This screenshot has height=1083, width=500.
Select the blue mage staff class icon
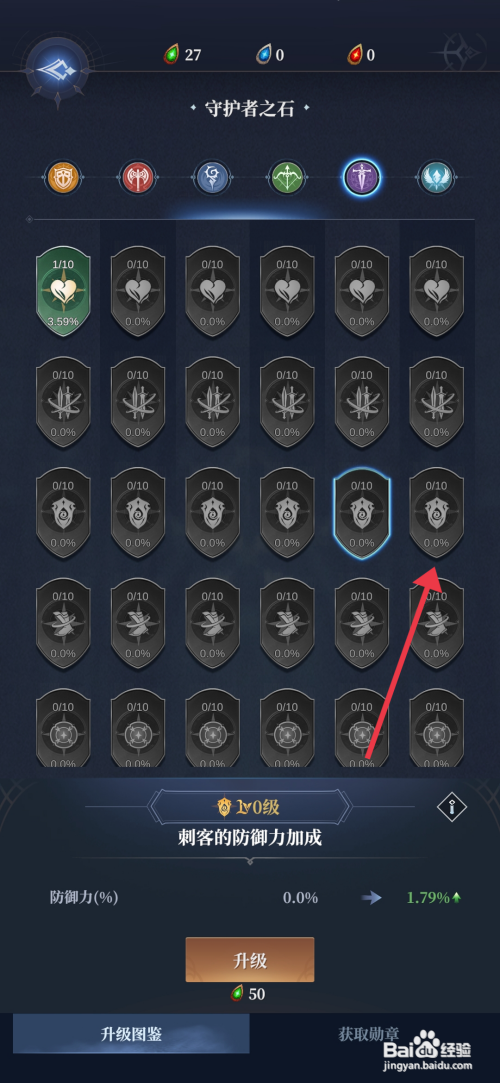(212, 178)
